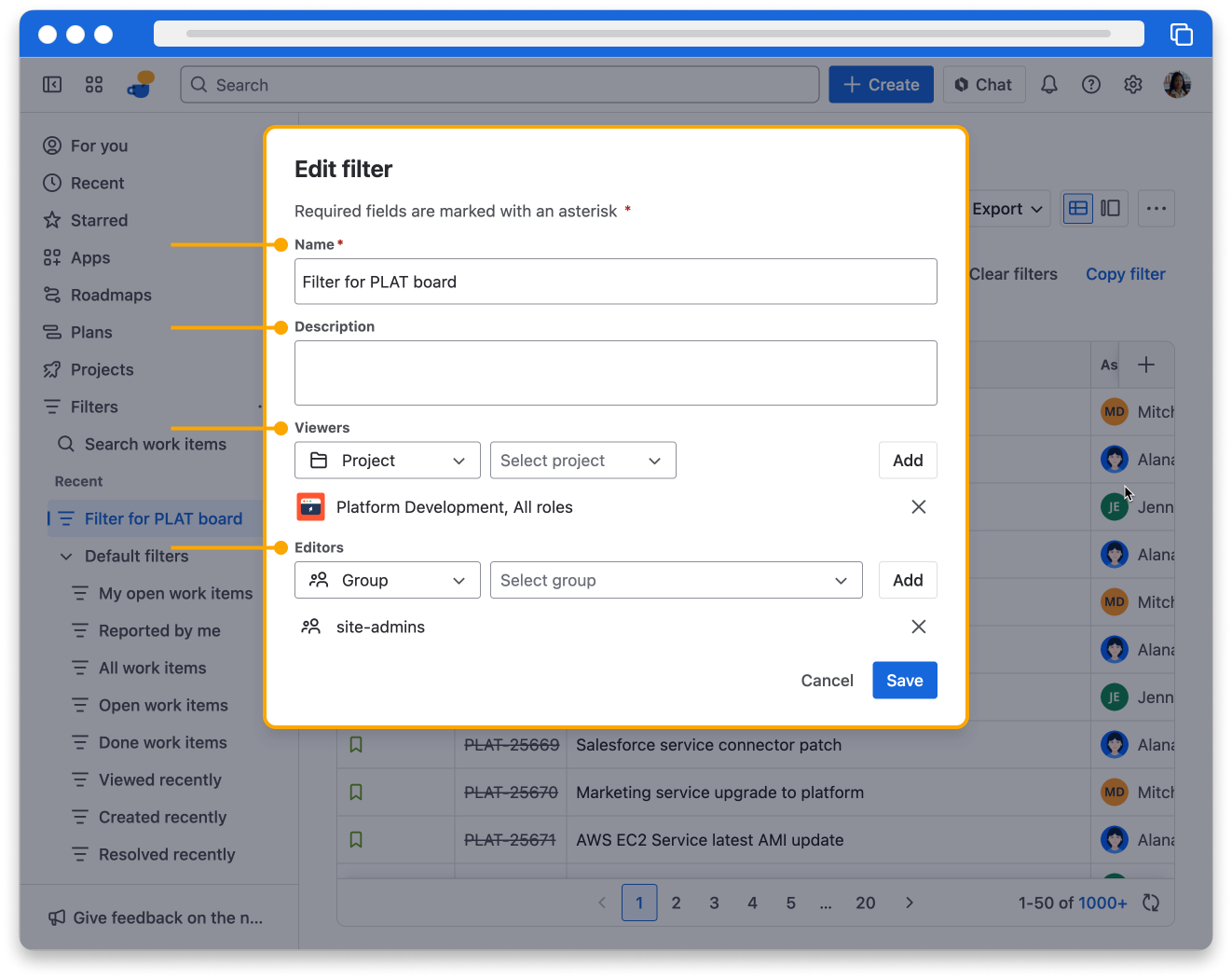1232x979 pixels.
Task: Go to page 20
Action: (866, 903)
